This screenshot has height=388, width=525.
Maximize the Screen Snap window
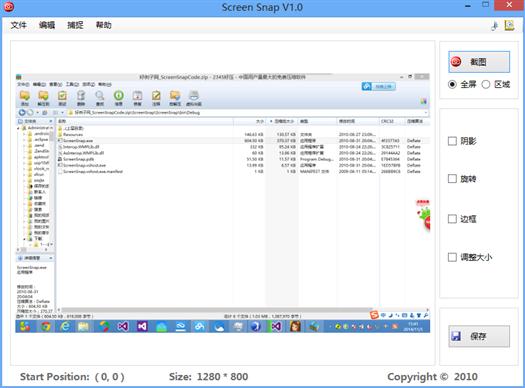click(x=485, y=5)
